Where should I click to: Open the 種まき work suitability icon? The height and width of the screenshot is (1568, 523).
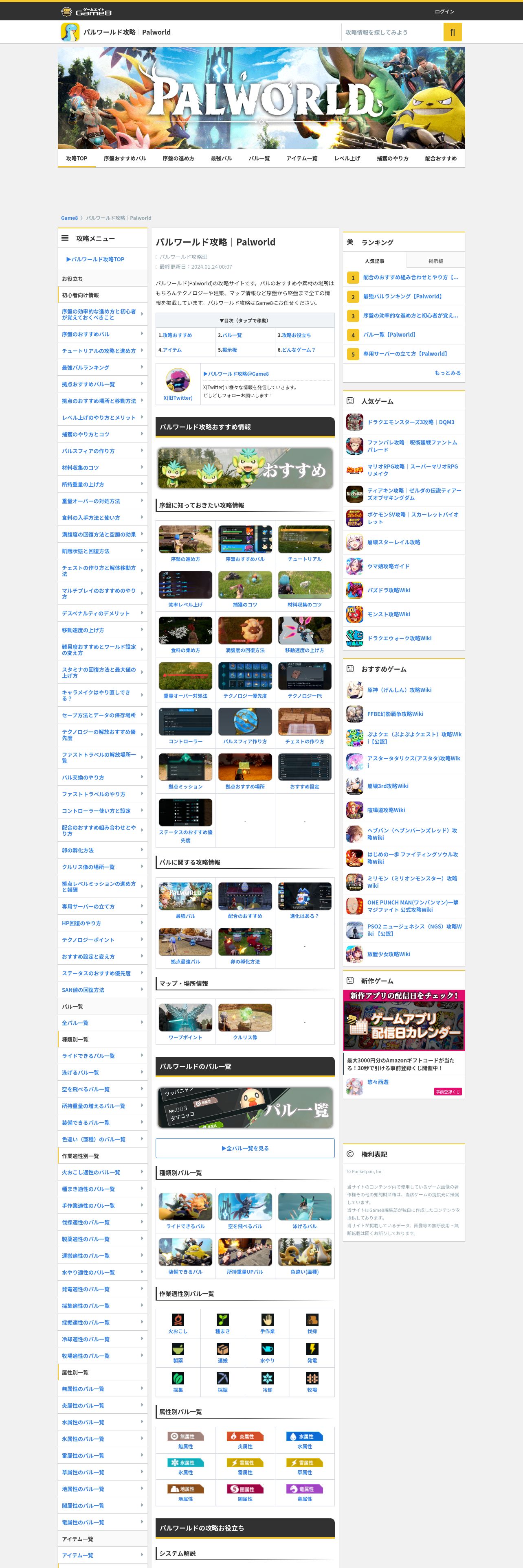click(223, 1320)
